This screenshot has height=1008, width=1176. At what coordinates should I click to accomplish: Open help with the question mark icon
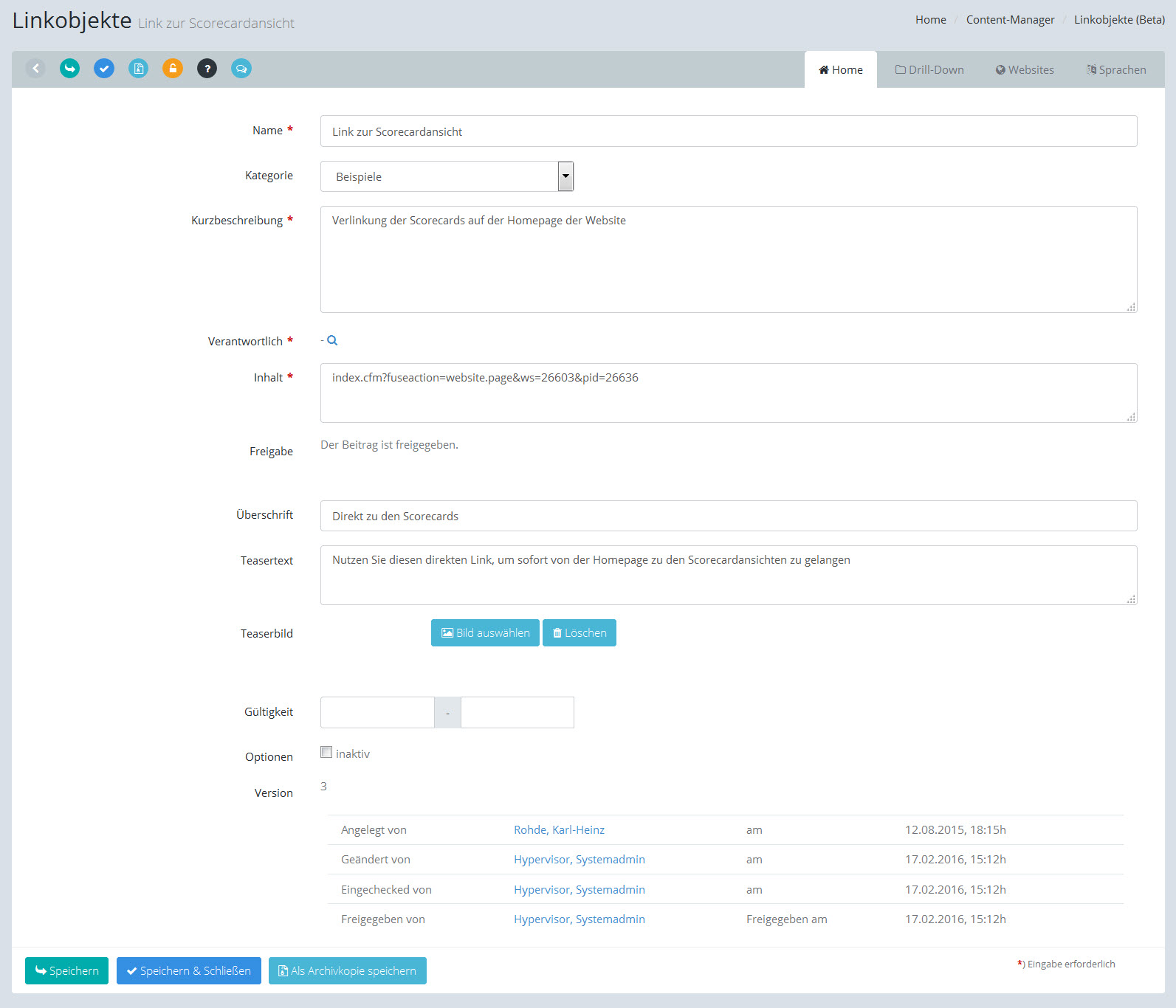click(x=207, y=69)
